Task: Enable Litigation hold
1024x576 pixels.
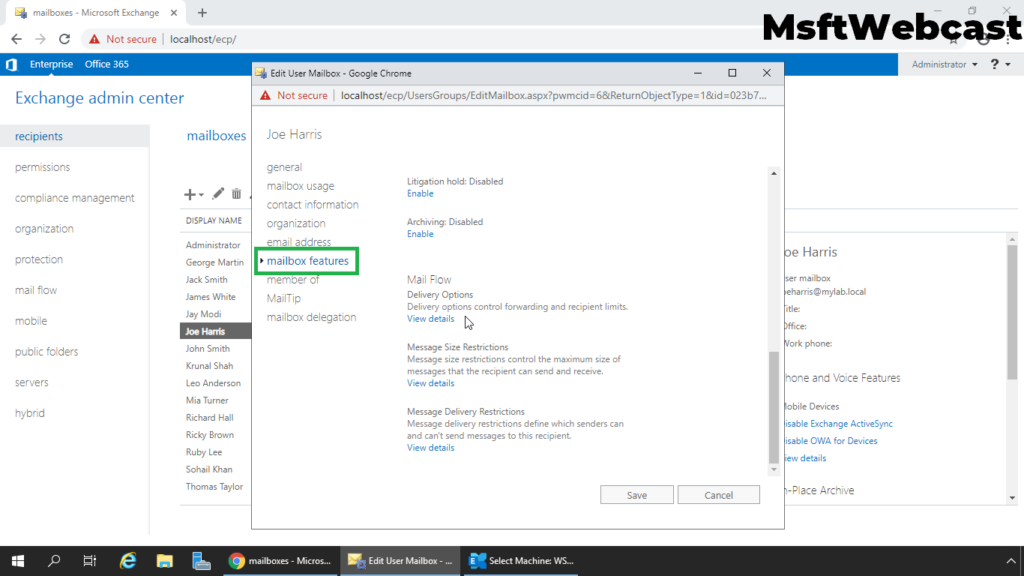Action: point(420,193)
